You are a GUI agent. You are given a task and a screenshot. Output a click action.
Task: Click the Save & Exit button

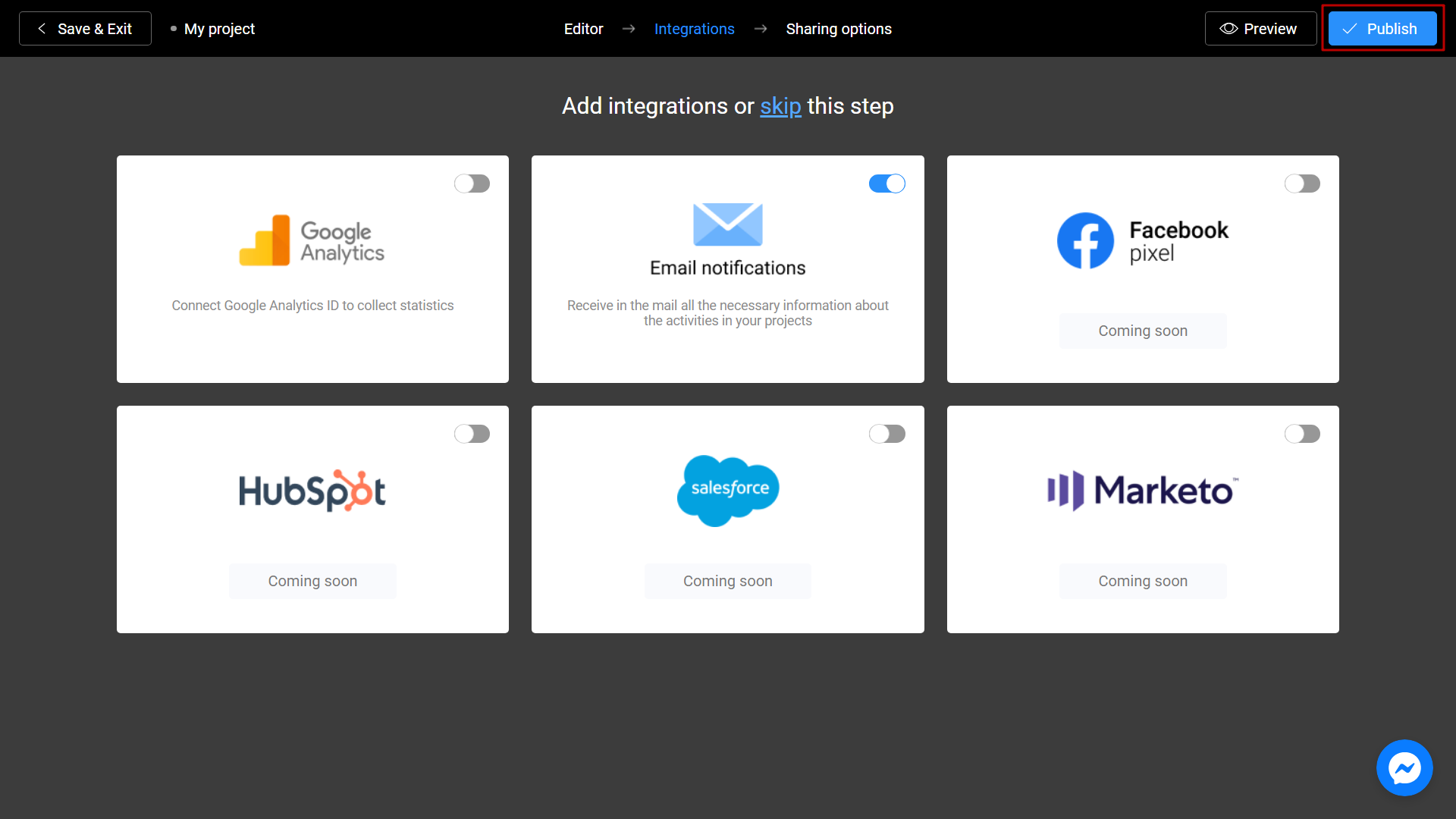coord(86,28)
